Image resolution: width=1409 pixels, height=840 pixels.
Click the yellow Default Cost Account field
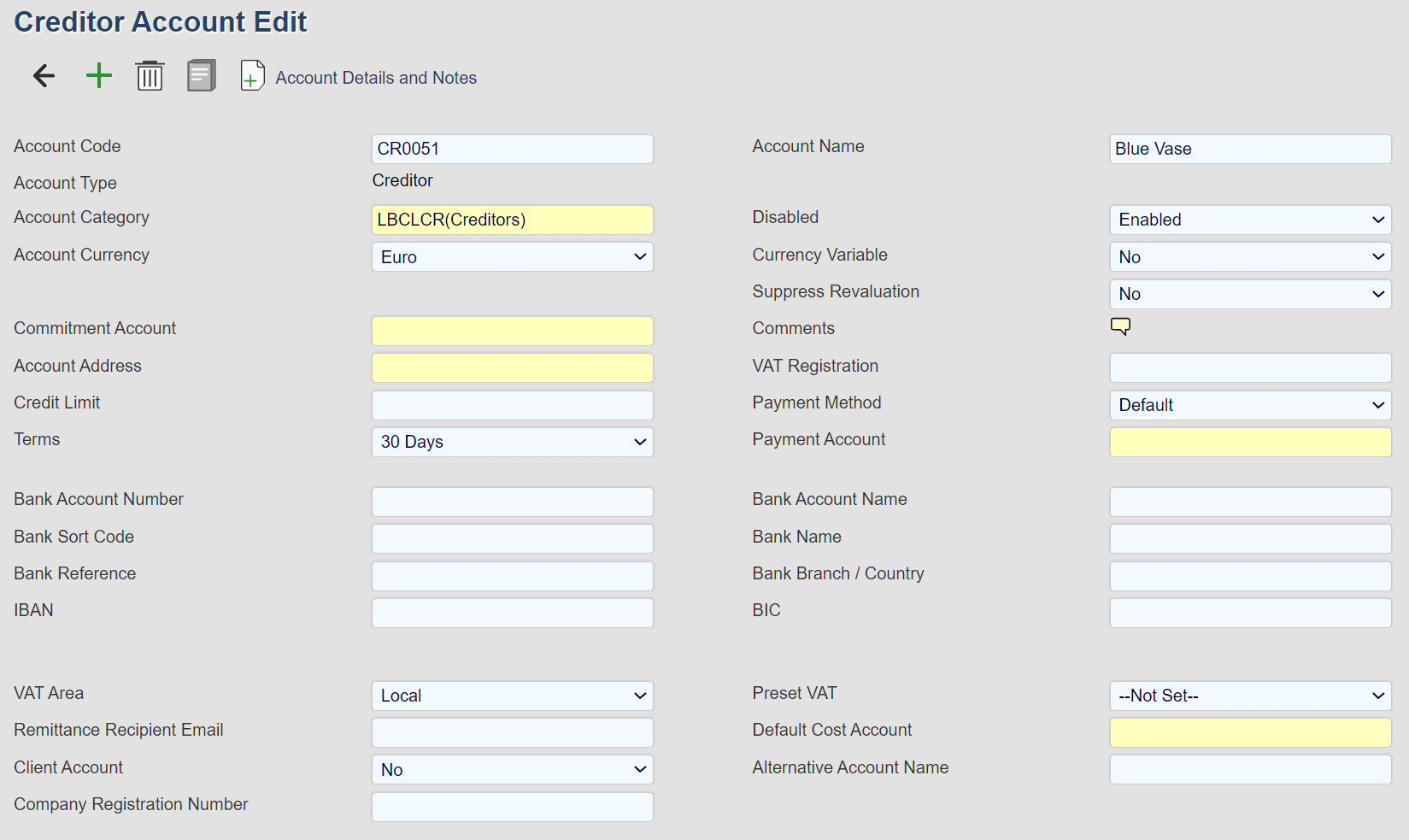click(x=1250, y=732)
